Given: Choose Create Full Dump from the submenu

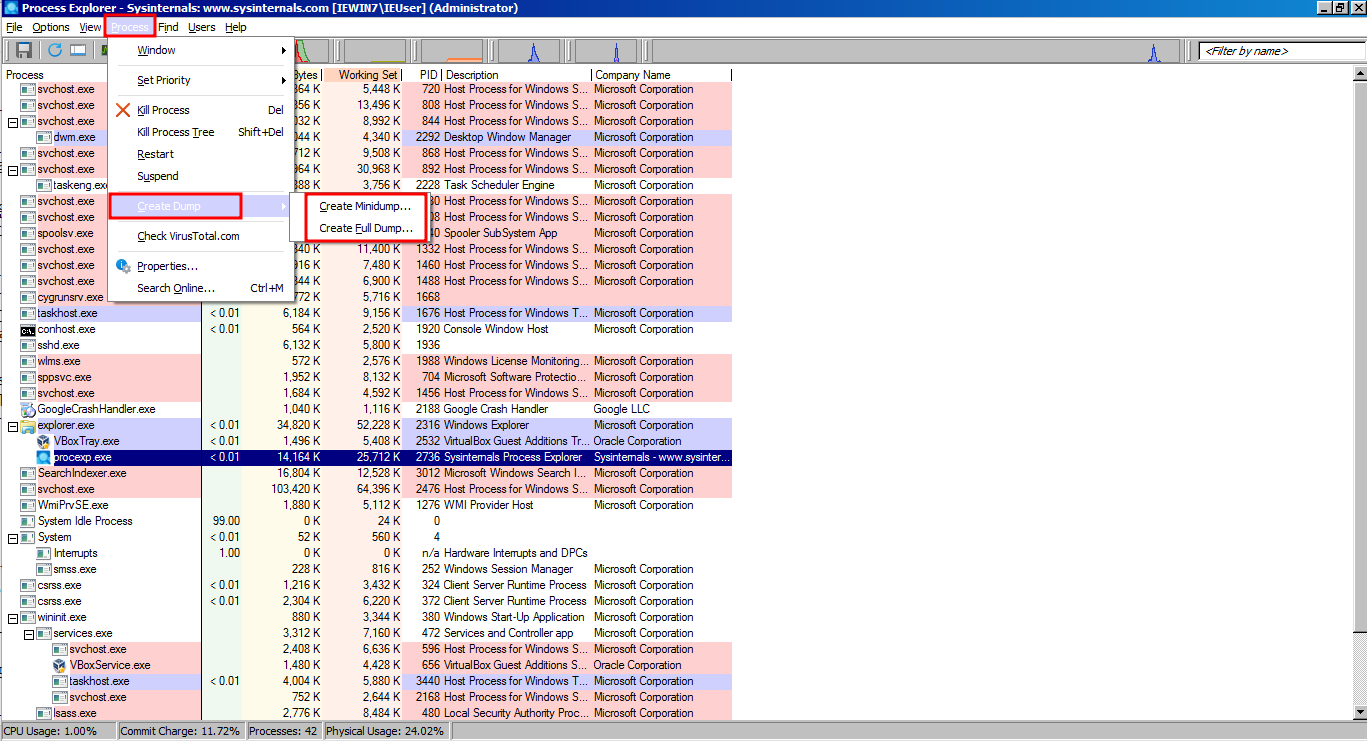Looking at the screenshot, I should 365,228.
